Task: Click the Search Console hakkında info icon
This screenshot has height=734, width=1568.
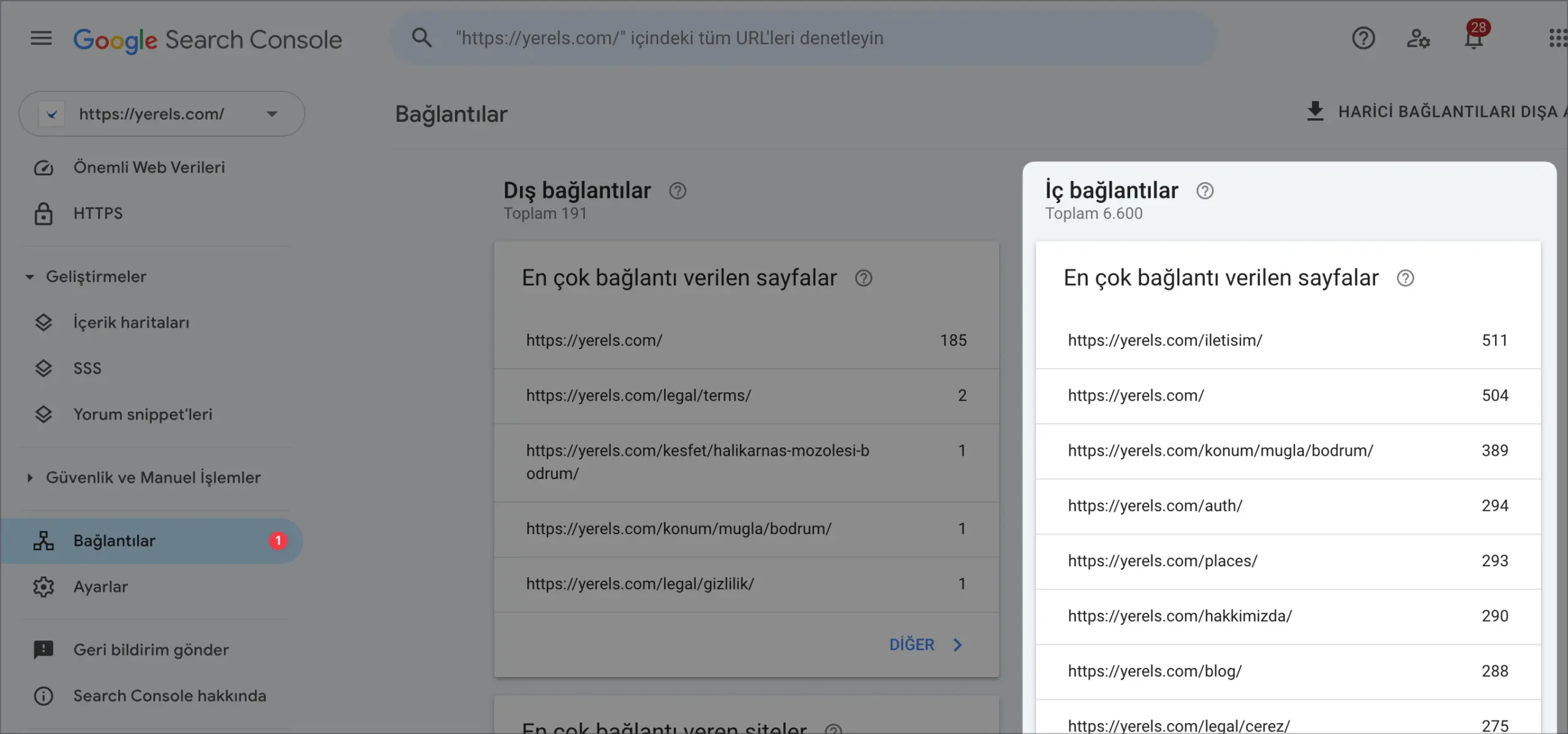Action: [43, 696]
